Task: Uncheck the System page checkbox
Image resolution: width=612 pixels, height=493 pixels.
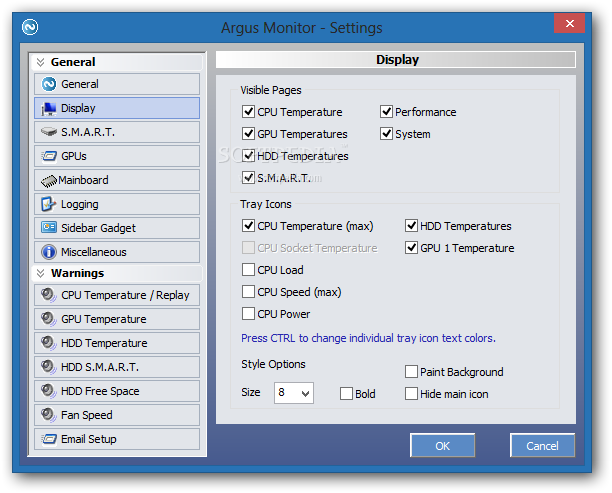Action: [x=386, y=134]
